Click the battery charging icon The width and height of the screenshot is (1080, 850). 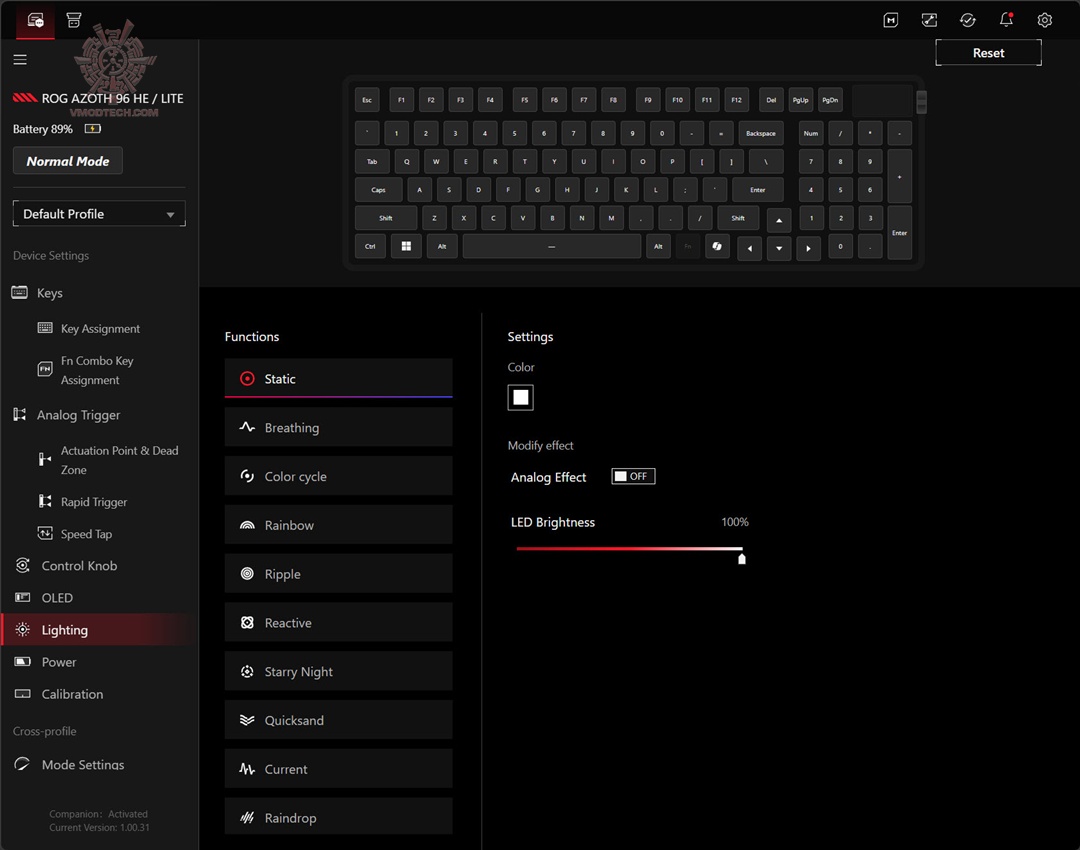tap(92, 129)
